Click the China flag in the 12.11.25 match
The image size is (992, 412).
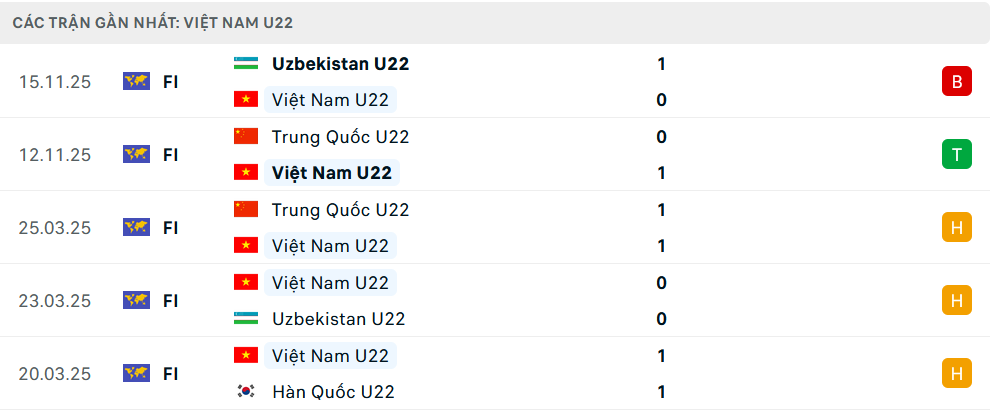pos(245,136)
